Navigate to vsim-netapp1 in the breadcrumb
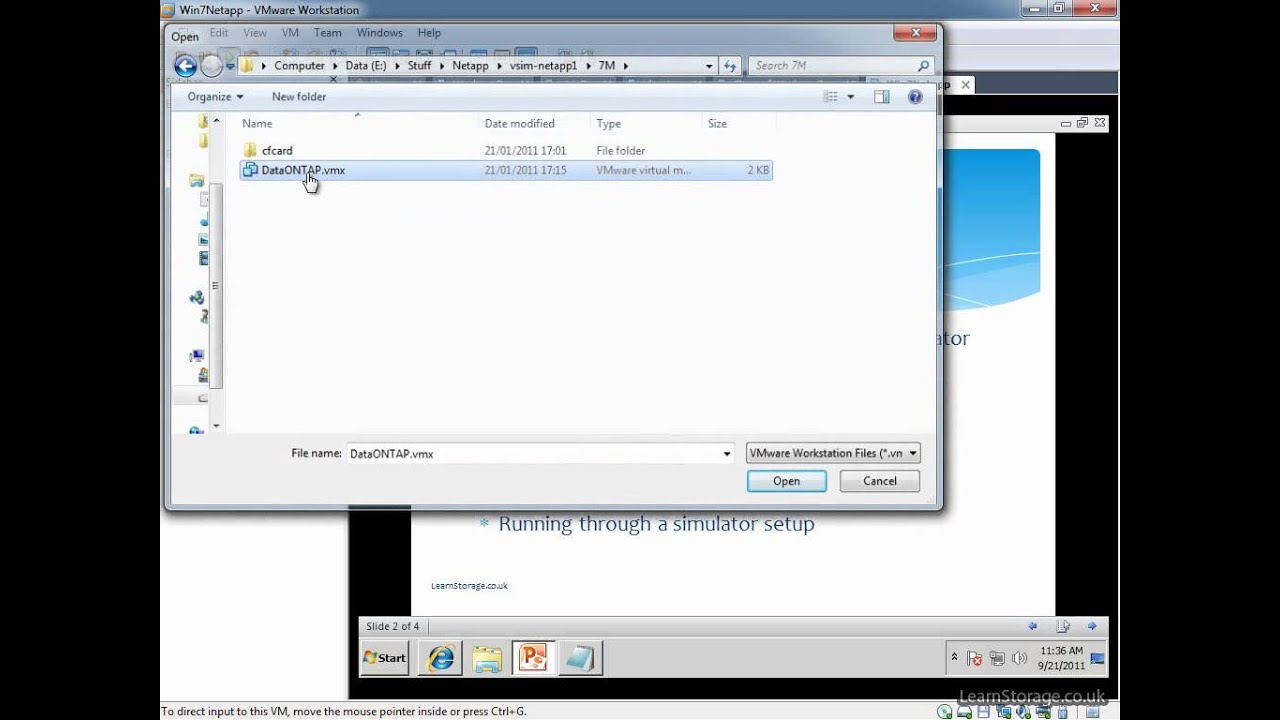1280x720 pixels. 543,66
